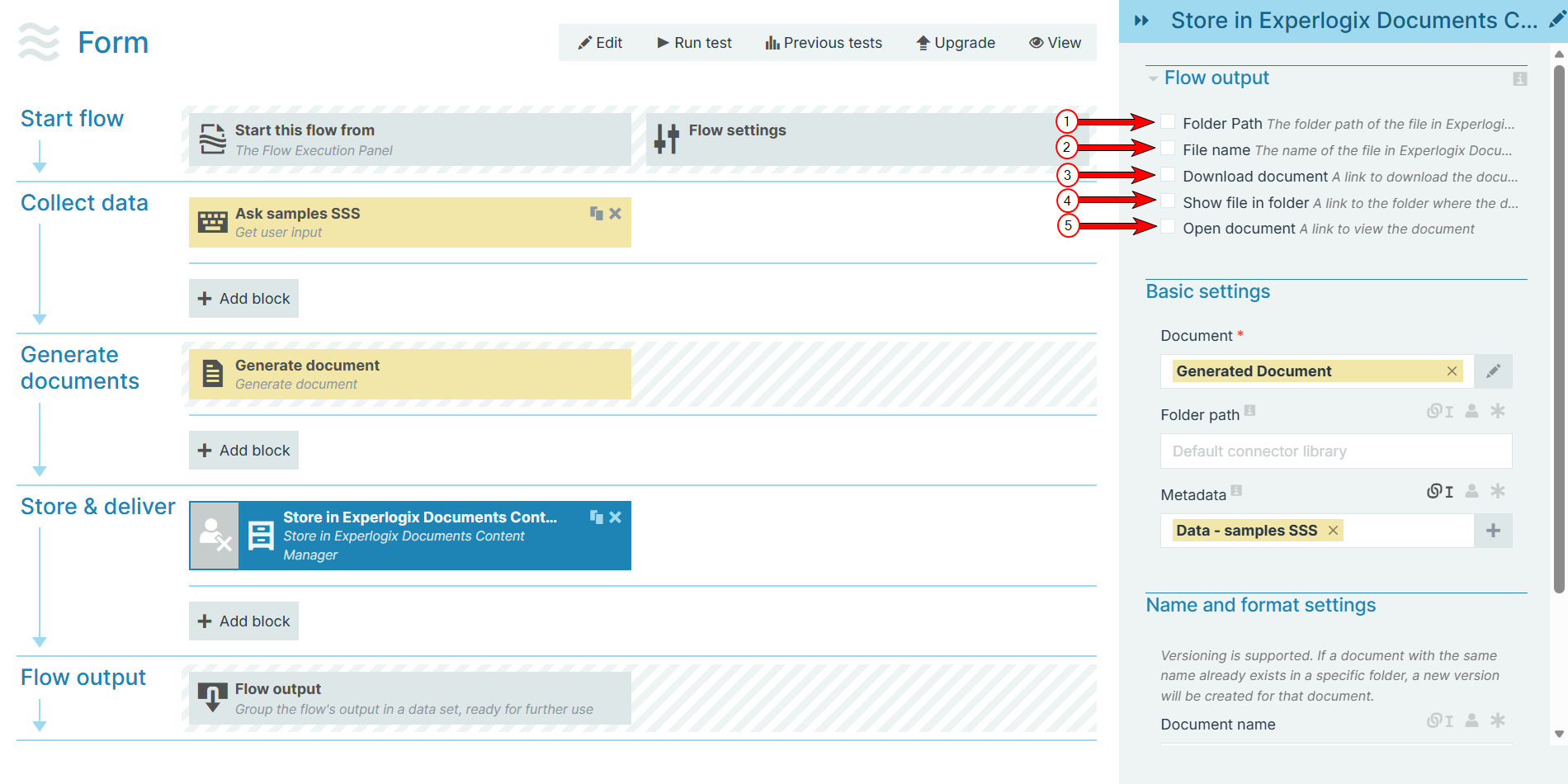Edit the Generated Document with pencil button
The height and width of the screenshot is (784, 1568).
click(1493, 371)
